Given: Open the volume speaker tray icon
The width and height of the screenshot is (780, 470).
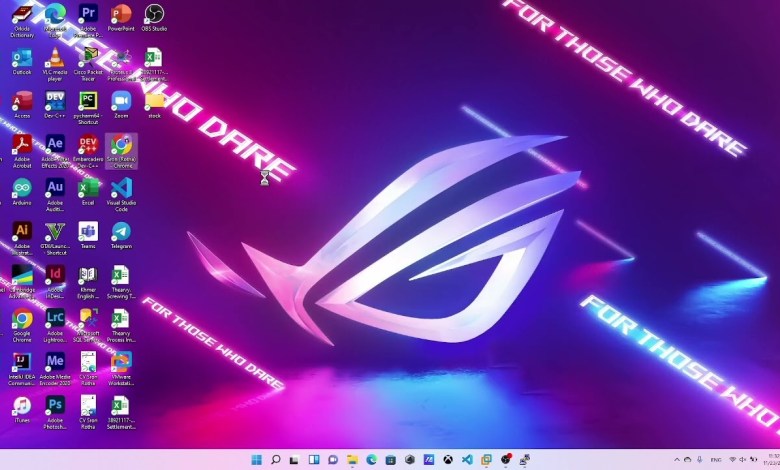Looking at the screenshot, I should click(x=743, y=460).
